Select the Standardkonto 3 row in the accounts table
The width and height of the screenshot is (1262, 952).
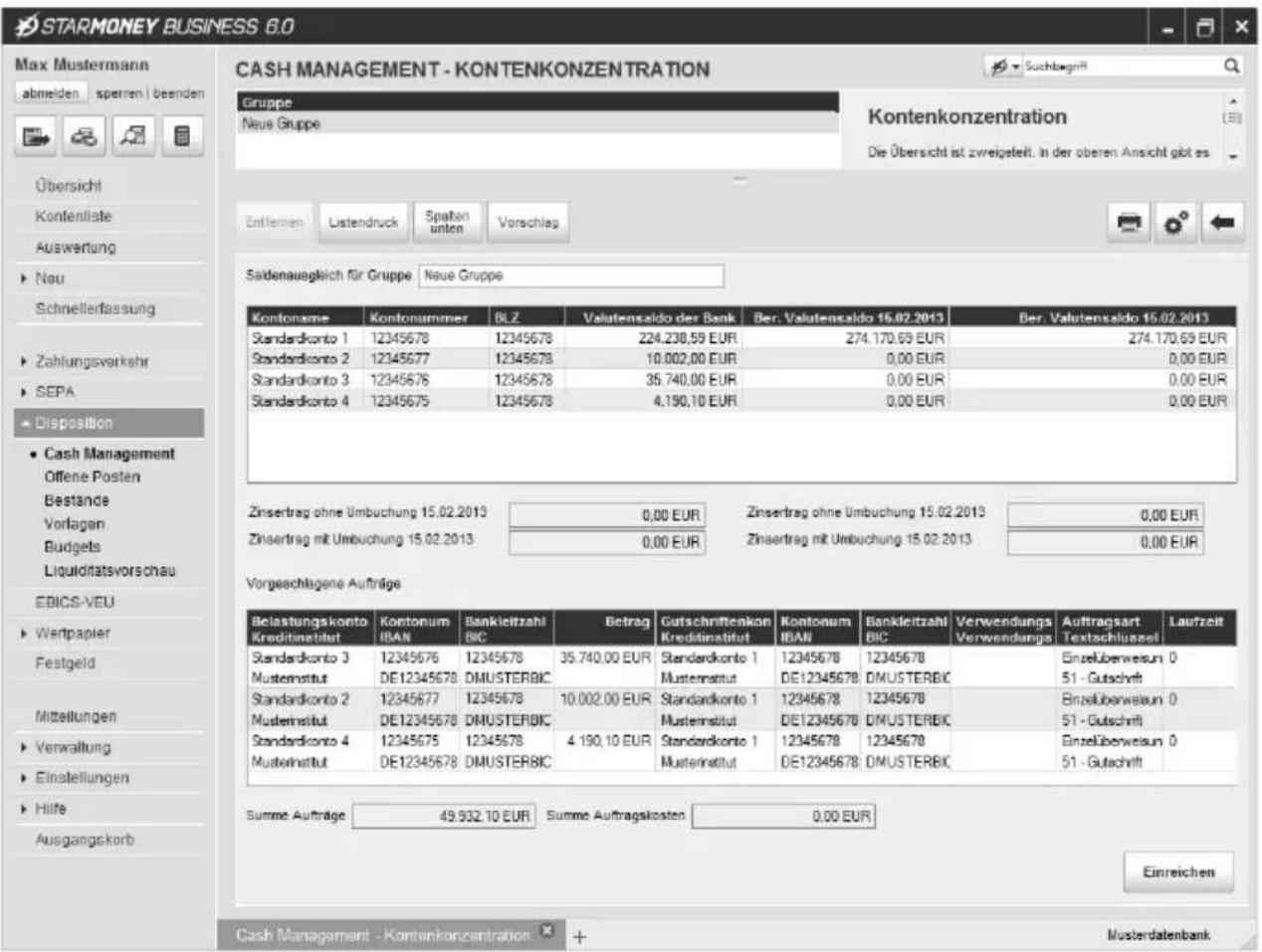pos(741,380)
